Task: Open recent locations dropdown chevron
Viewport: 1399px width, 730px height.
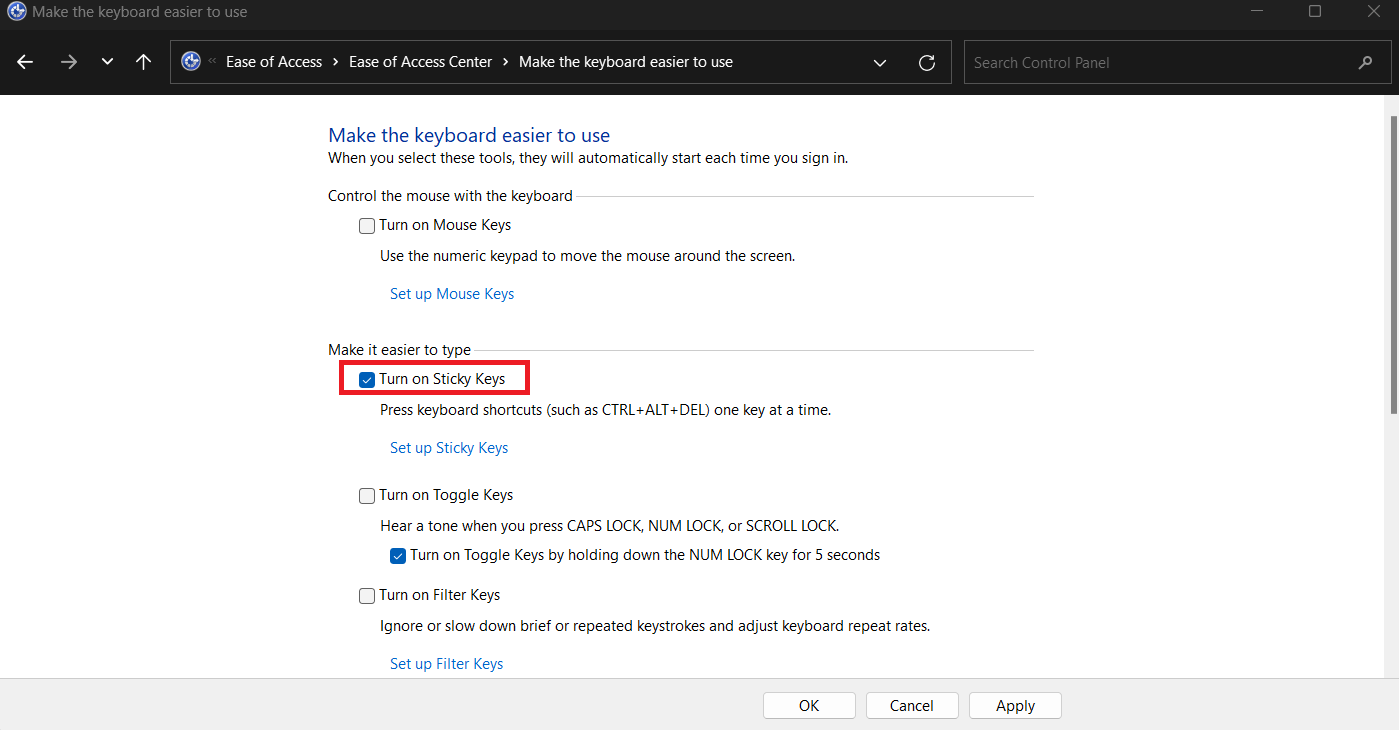Action: pos(107,62)
